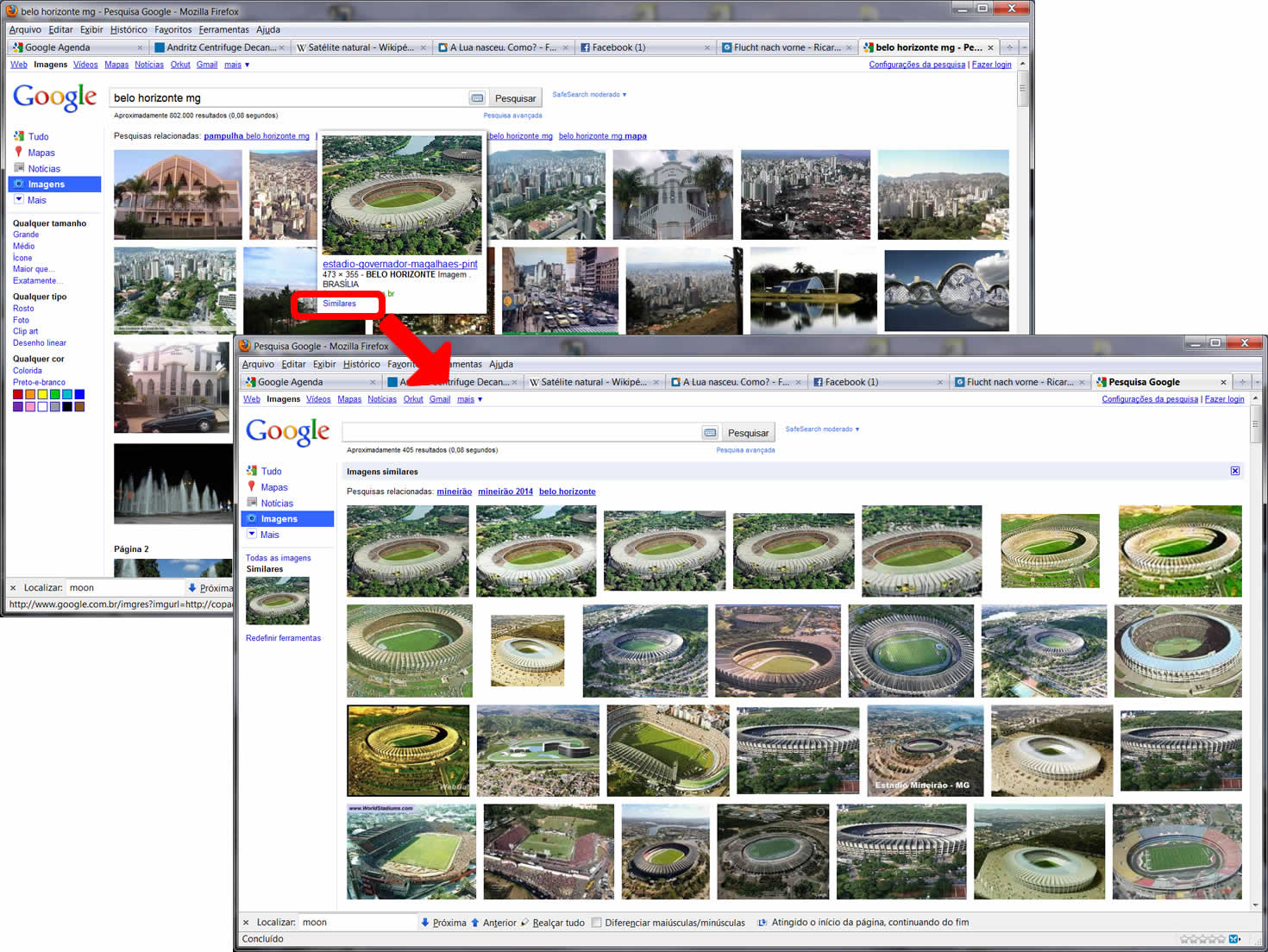Open estadio-governador-magalhaes-pint link
The width and height of the screenshot is (1268, 952).
click(x=399, y=264)
